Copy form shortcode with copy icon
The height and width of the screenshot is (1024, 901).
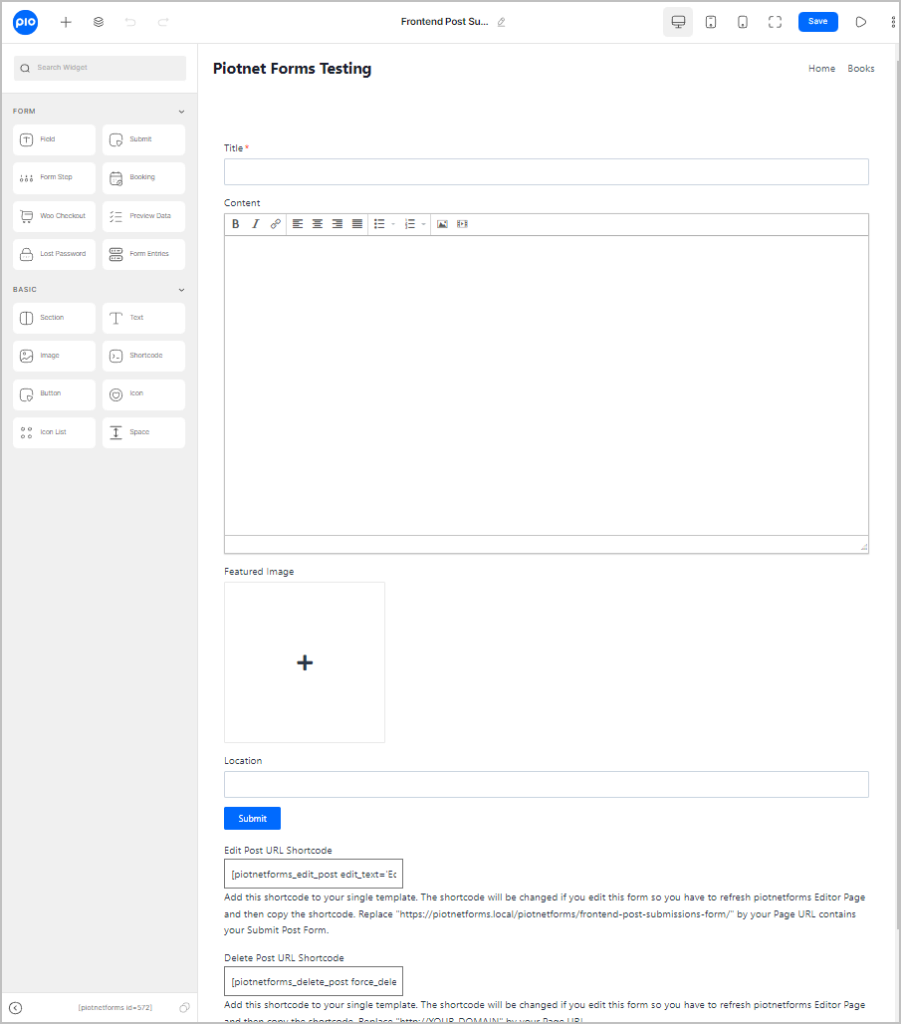pyautogui.click(x=185, y=1008)
